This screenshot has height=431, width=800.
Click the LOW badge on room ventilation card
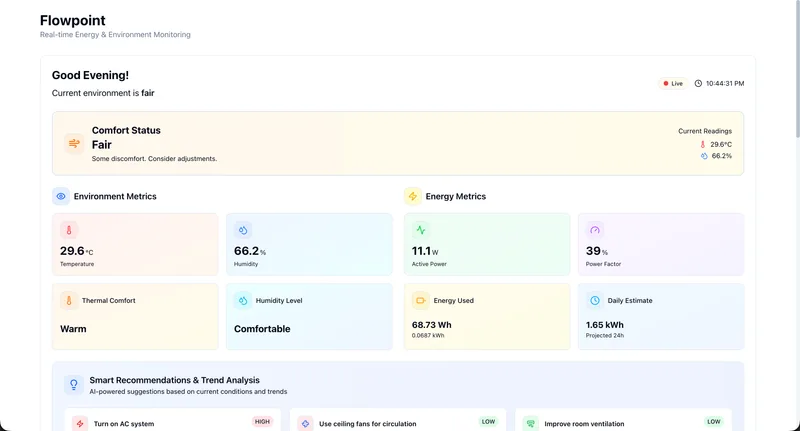tap(714, 422)
